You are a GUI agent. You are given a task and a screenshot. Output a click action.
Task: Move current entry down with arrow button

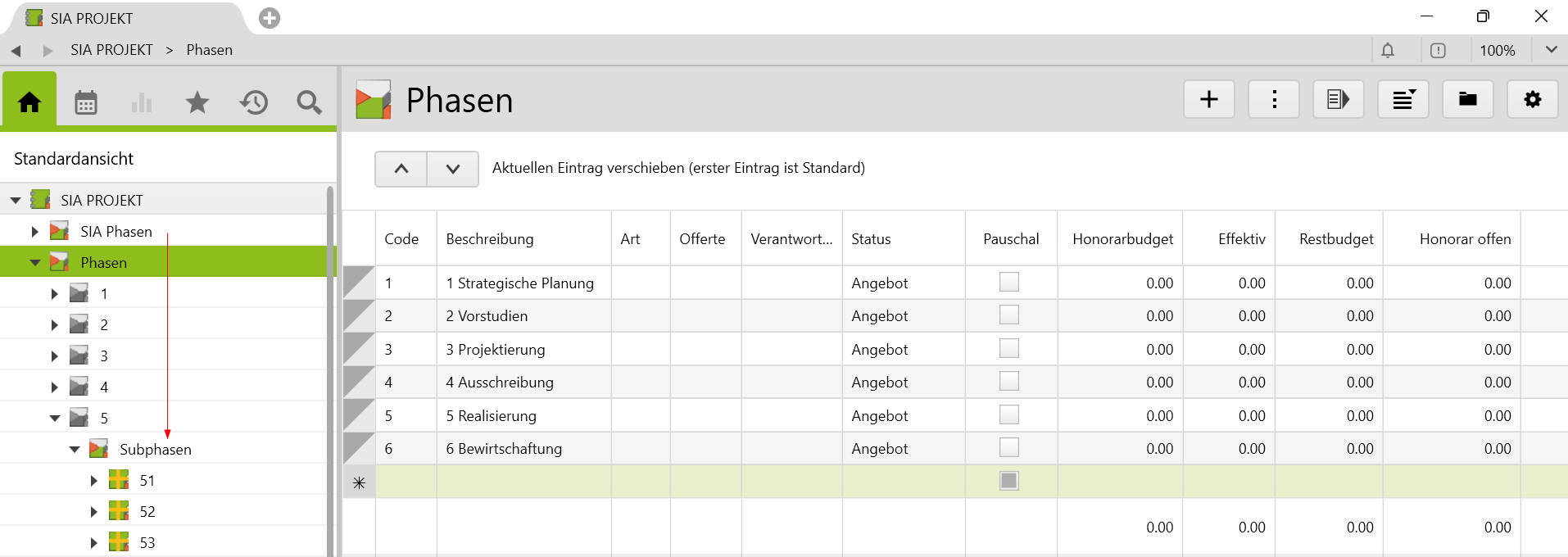pos(452,169)
